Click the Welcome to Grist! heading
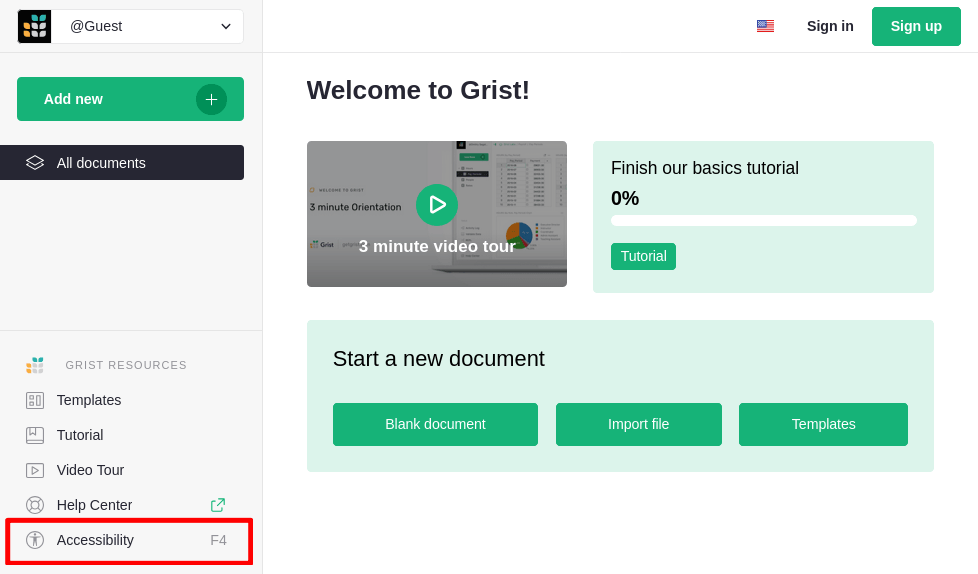The width and height of the screenshot is (978, 574). point(418,90)
